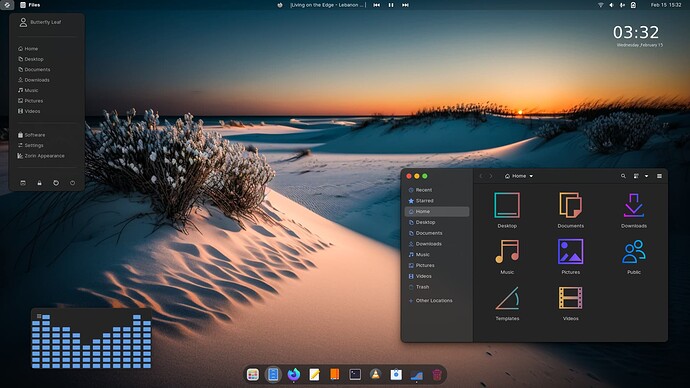Image resolution: width=690 pixels, height=388 pixels.
Task: Click the lock screen padlock icon
Action: (x=40, y=183)
